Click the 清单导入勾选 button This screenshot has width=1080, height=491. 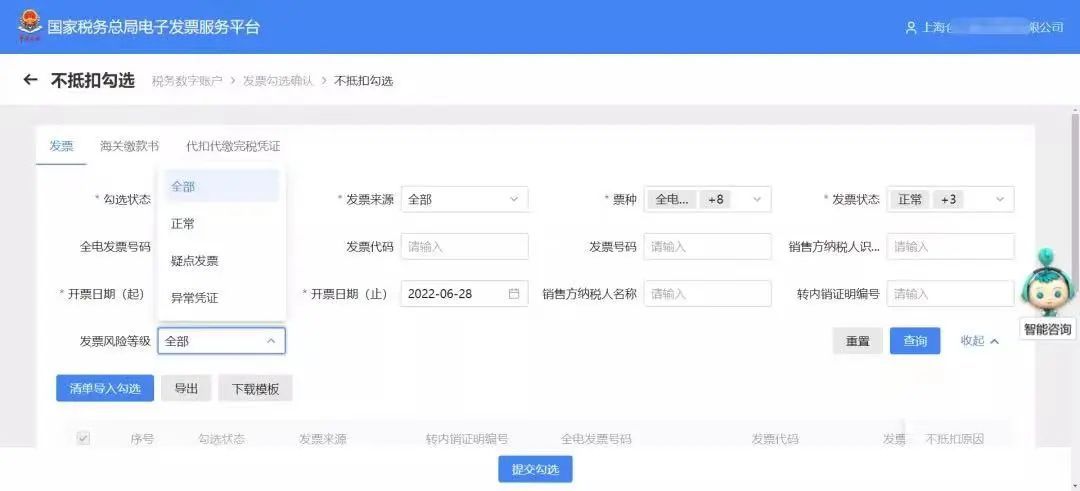[105, 388]
